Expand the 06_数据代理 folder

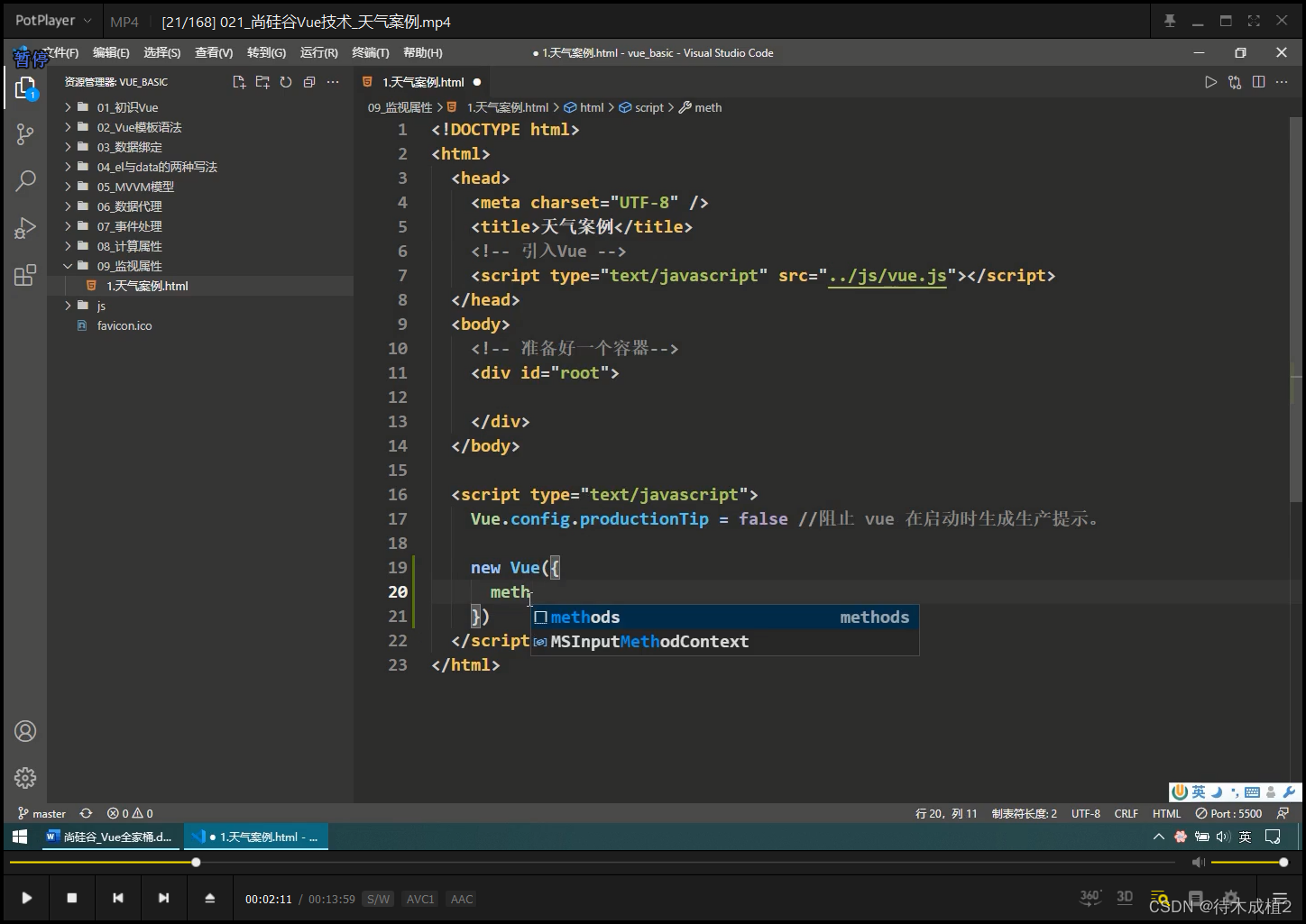click(200, 206)
